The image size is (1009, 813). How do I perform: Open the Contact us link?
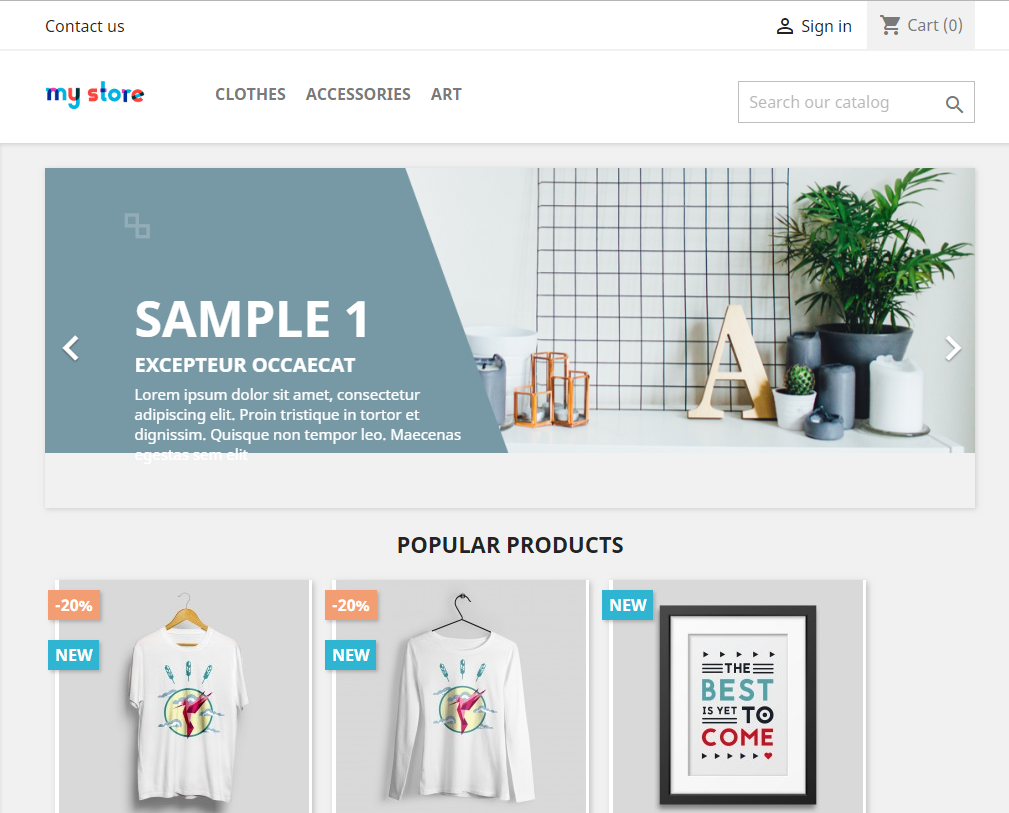85,26
